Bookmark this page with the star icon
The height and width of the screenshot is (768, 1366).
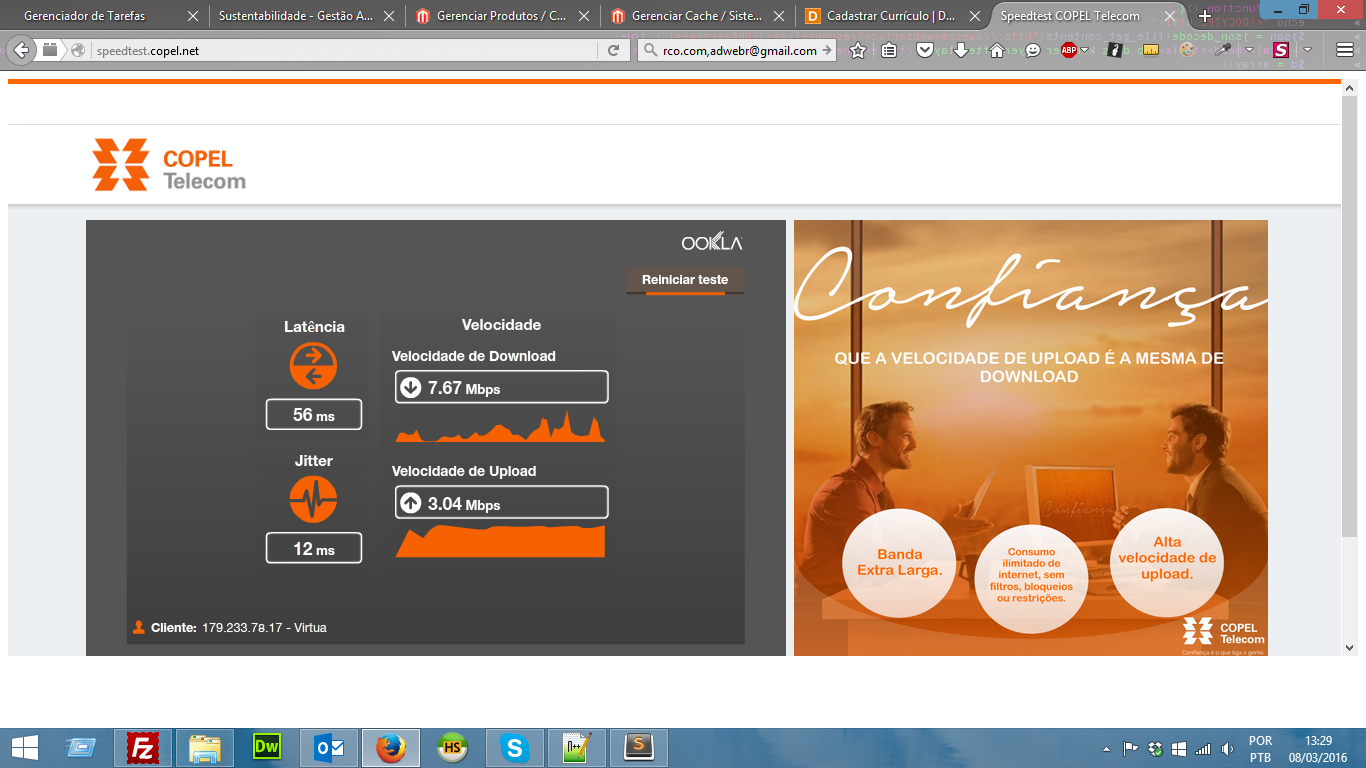tap(858, 50)
